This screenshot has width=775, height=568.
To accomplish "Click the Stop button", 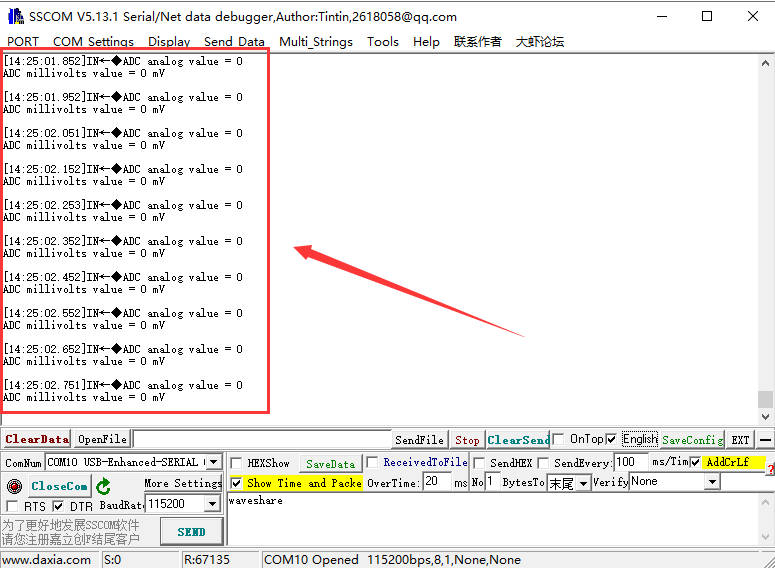I will tap(467, 440).
